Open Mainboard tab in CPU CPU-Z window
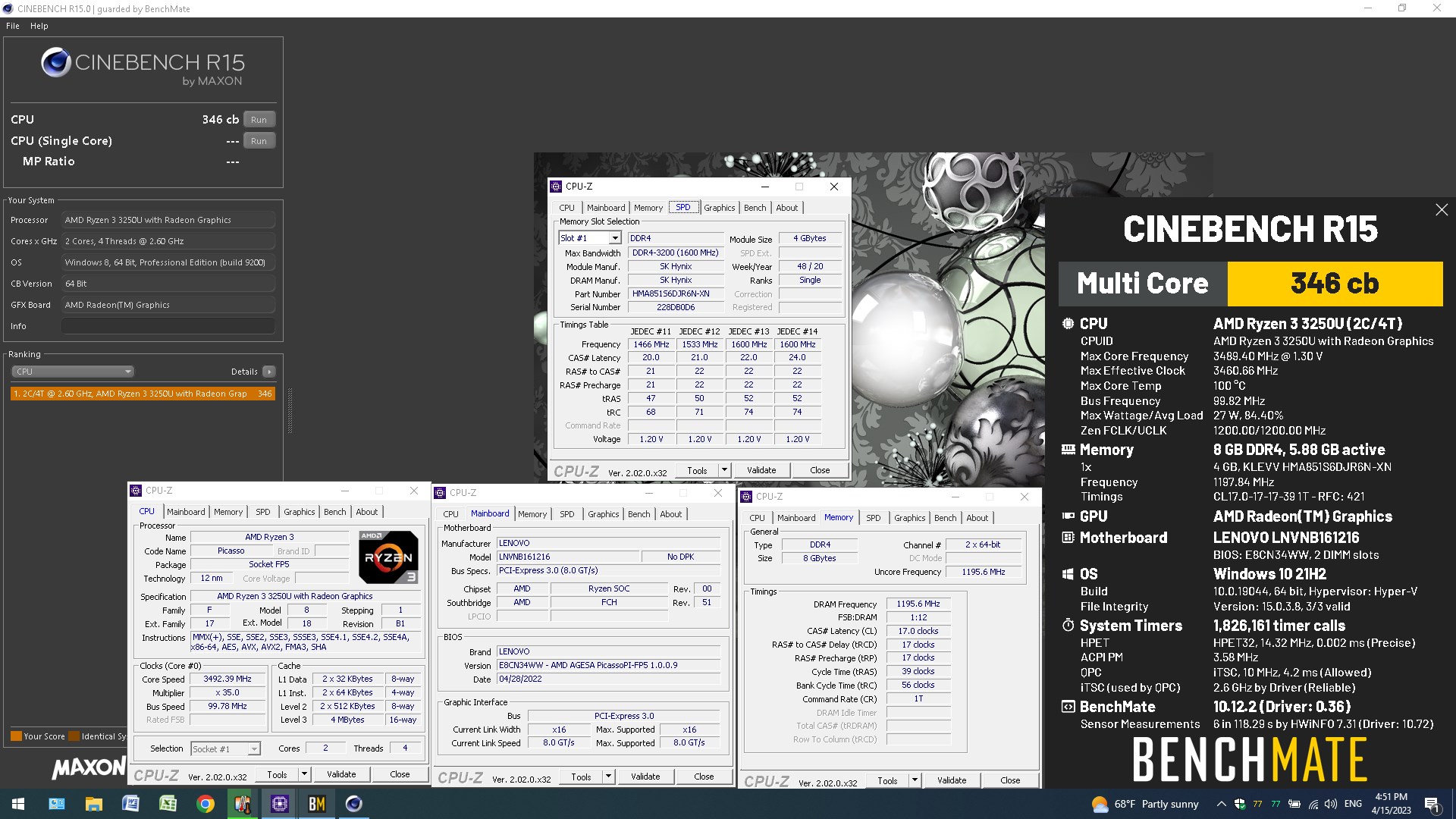The image size is (1456, 819). [186, 512]
